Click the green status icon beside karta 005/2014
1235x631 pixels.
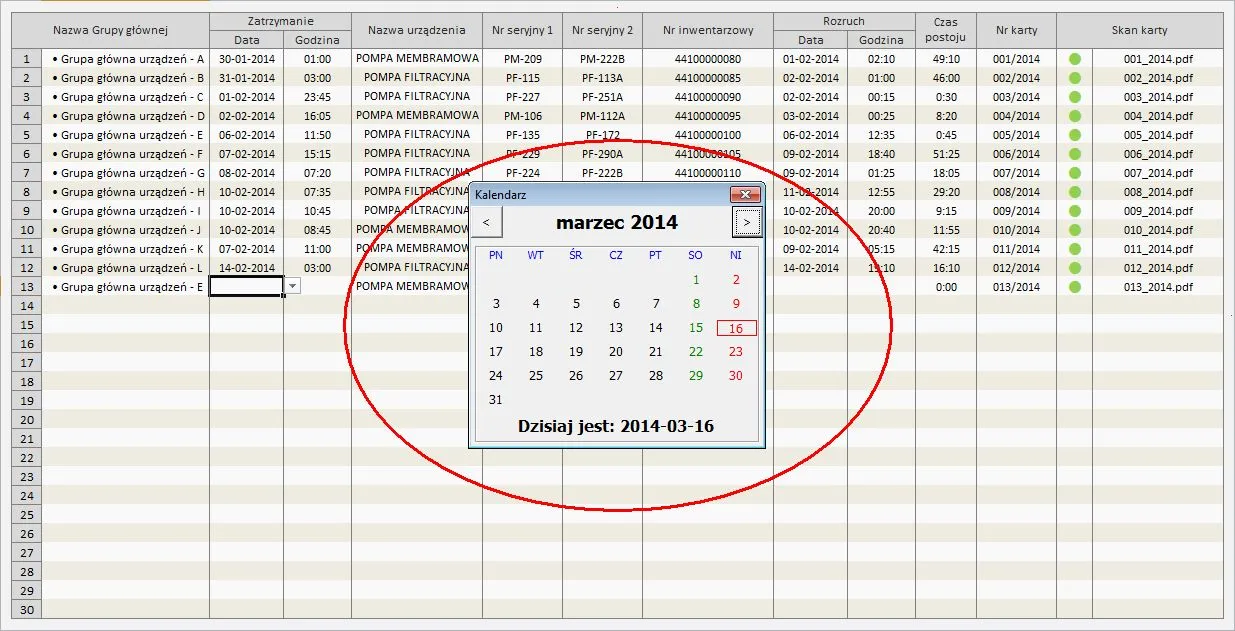coord(1074,135)
